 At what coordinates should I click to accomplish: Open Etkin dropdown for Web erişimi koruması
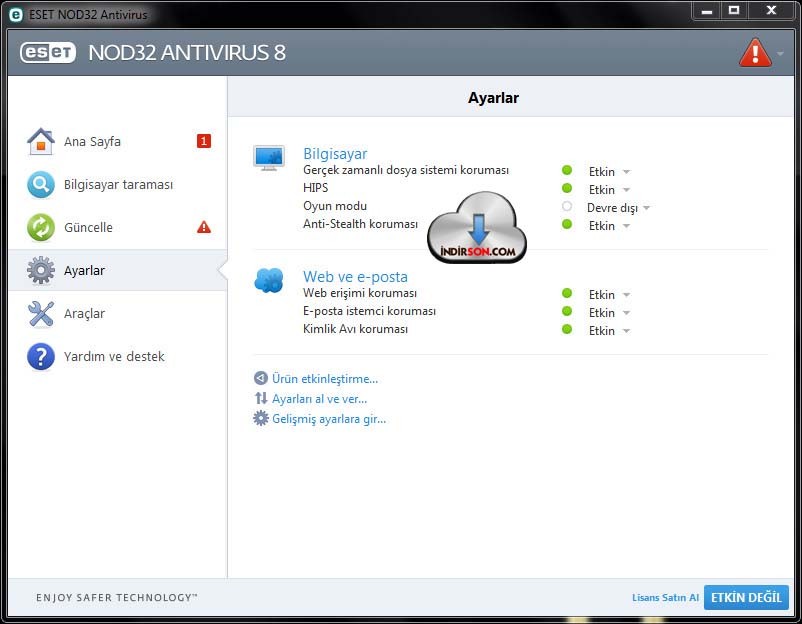click(609, 295)
